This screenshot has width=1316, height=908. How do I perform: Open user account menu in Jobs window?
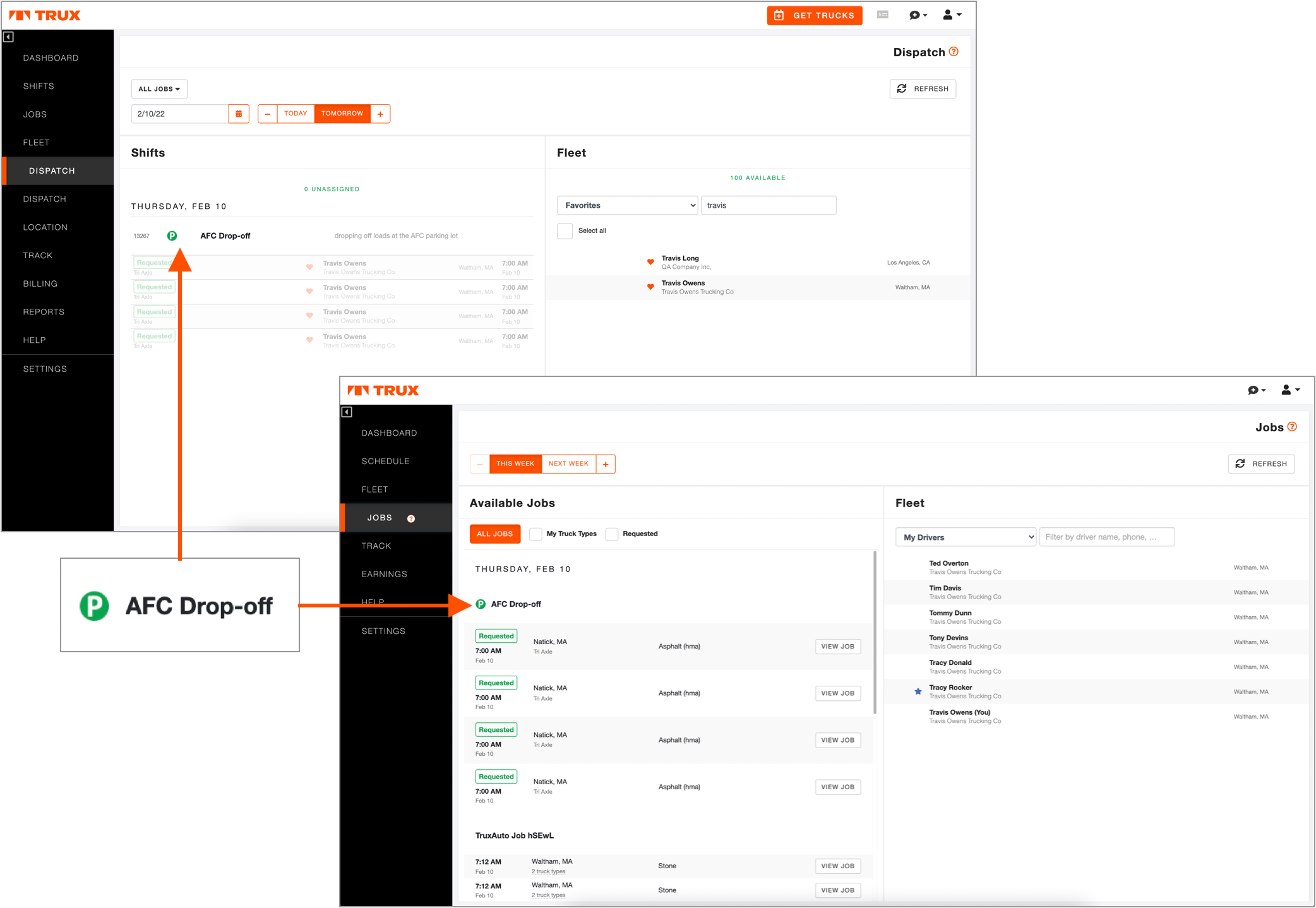[1290, 390]
